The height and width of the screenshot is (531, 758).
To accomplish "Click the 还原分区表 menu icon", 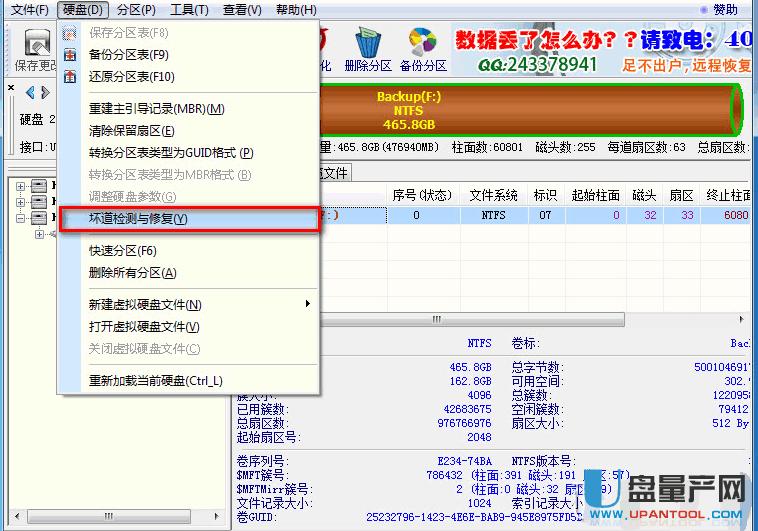I will (x=69, y=76).
